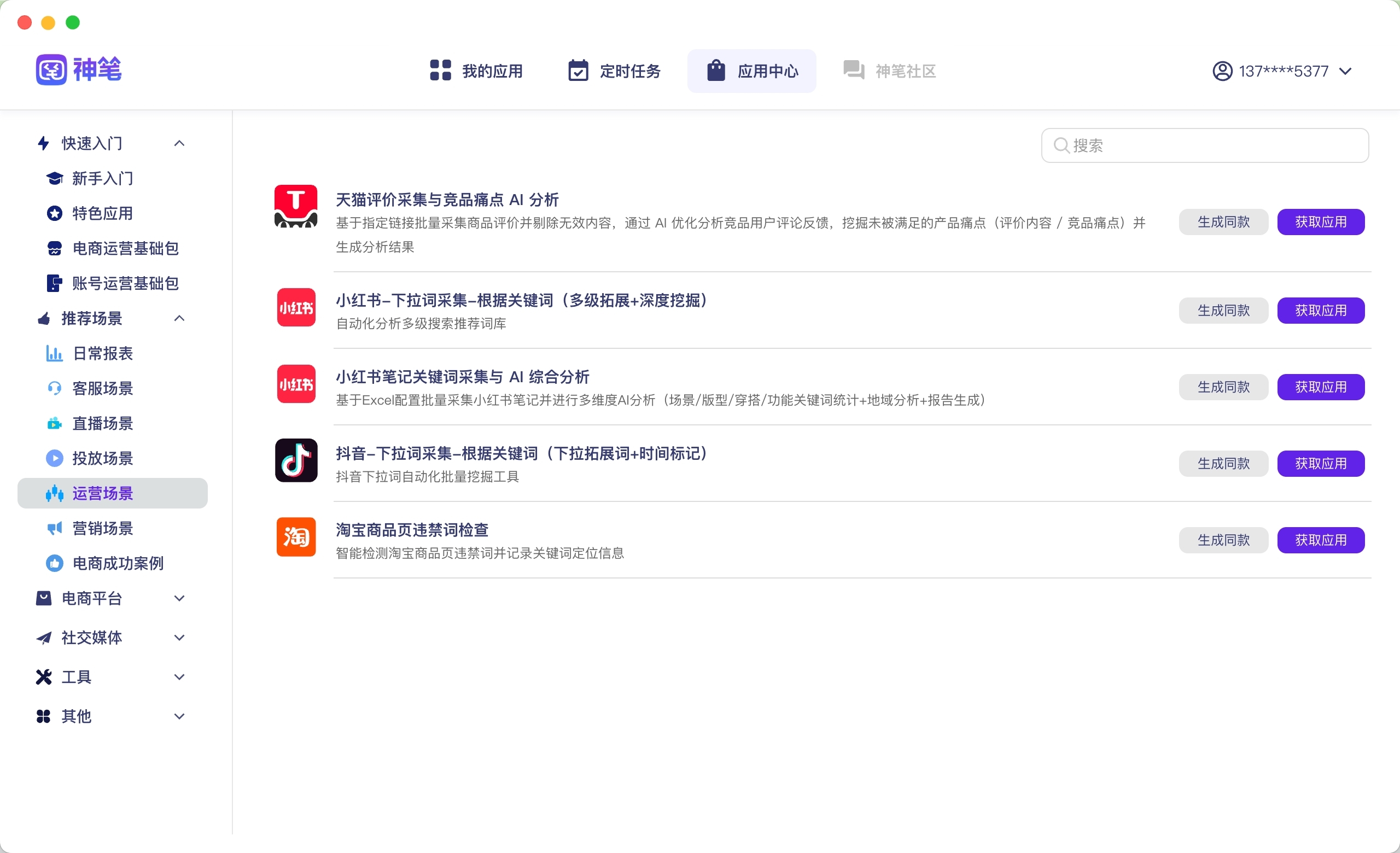Open 直播场景 in the sidebar
Screen dimensions: 1400x853
tap(102, 423)
